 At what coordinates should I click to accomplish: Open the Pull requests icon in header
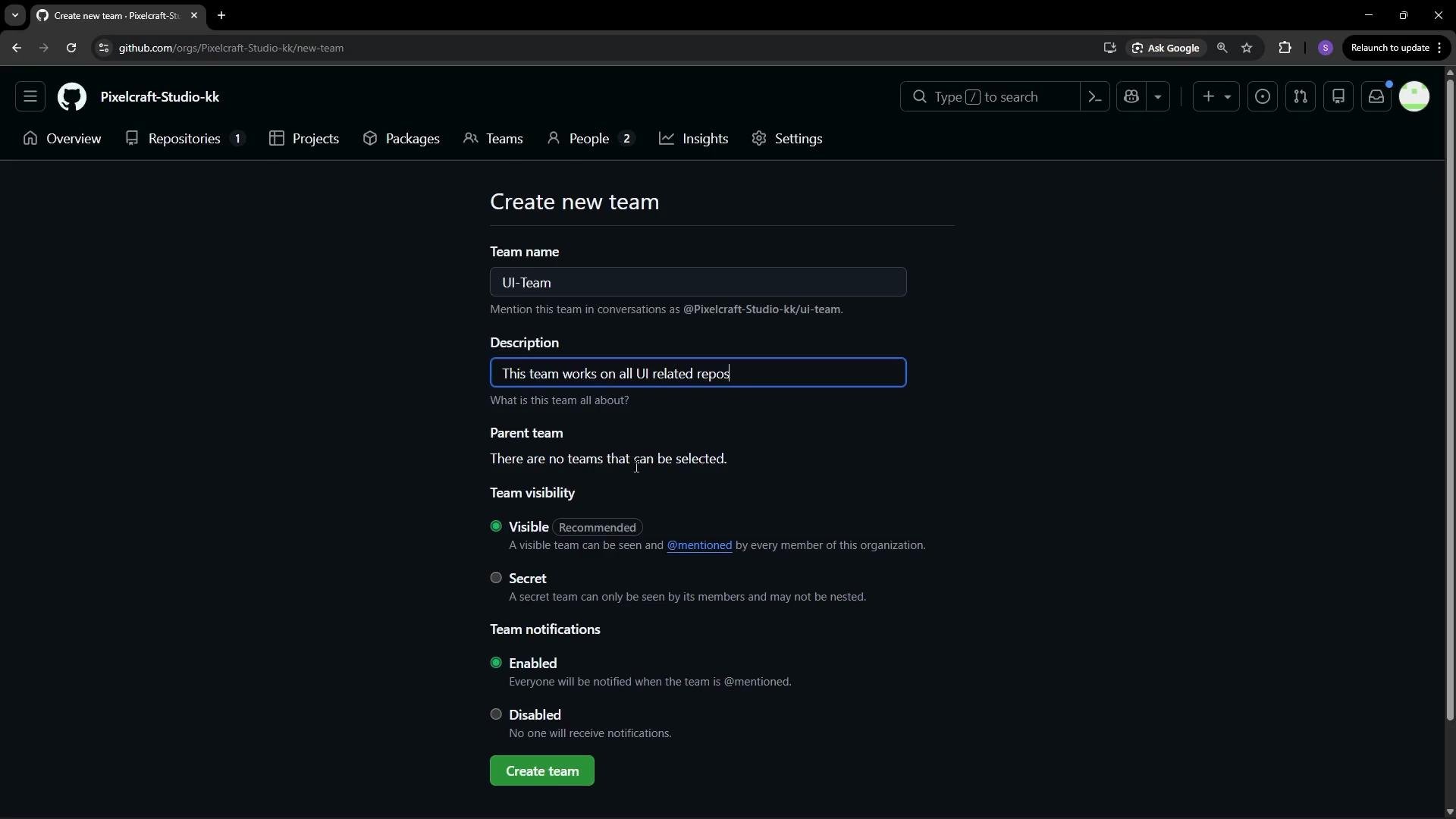pyautogui.click(x=1301, y=96)
